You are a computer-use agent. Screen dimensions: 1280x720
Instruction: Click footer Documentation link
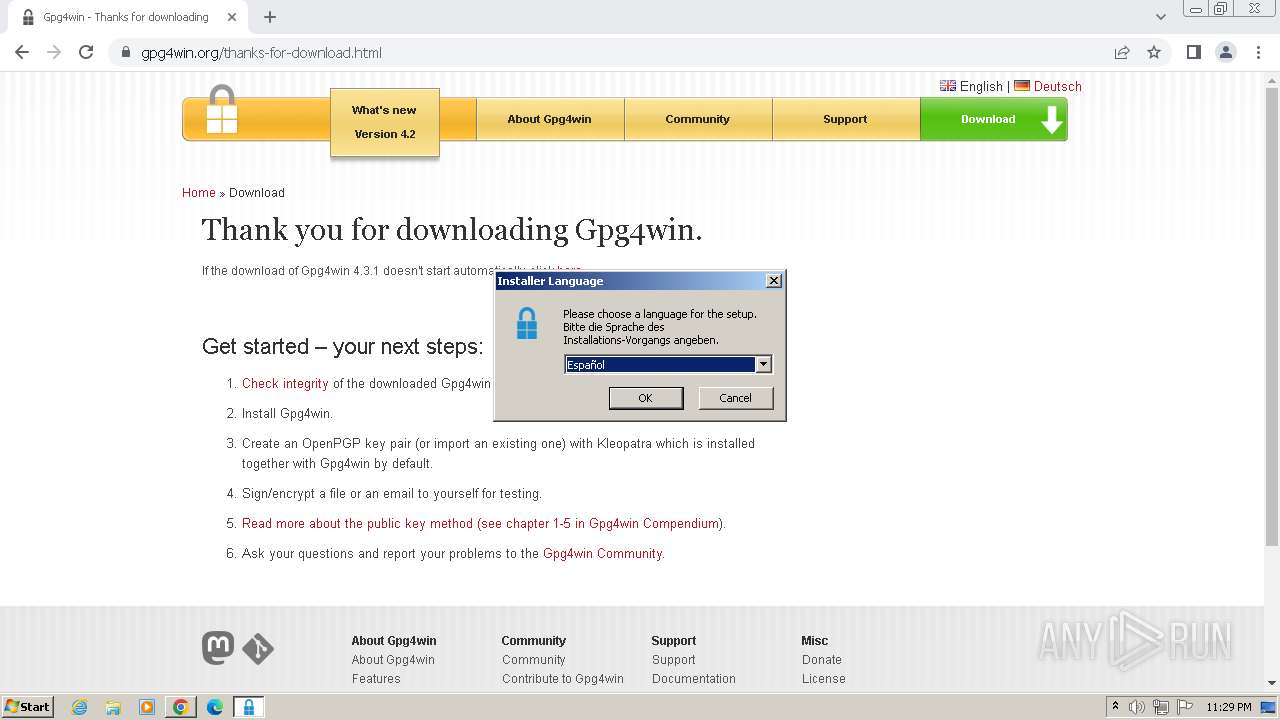tap(694, 679)
